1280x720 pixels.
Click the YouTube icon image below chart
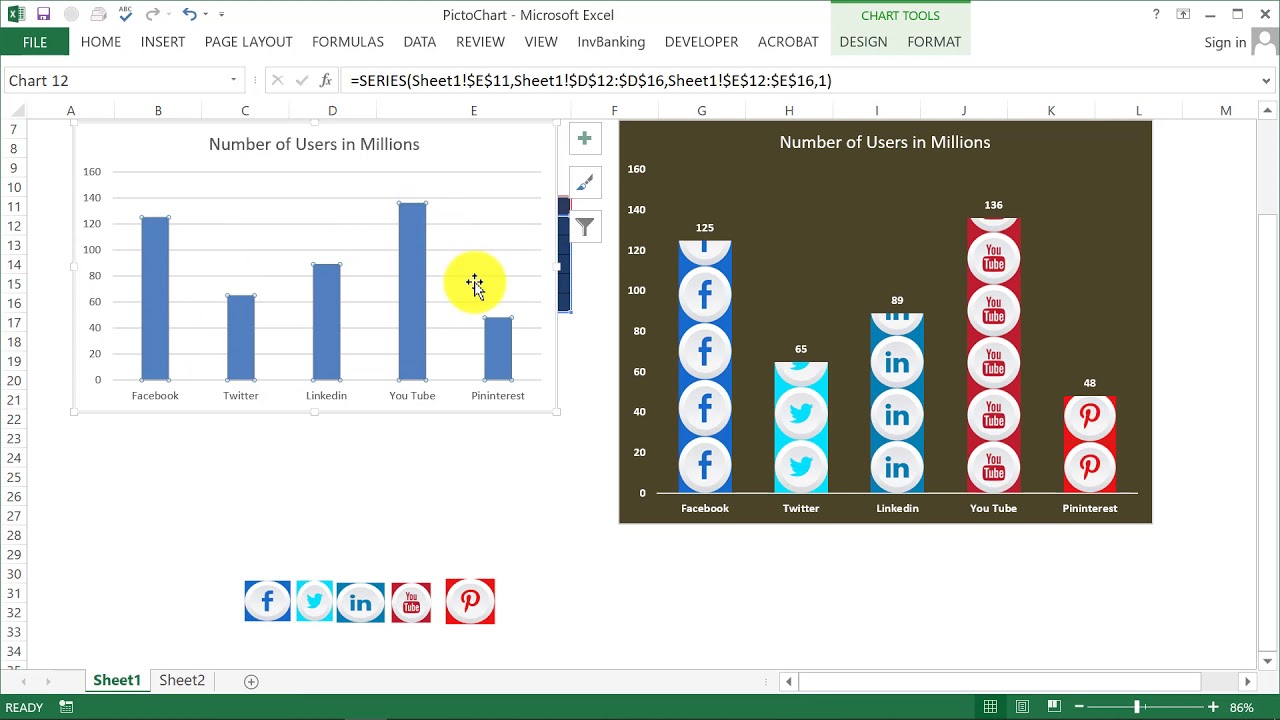point(411,602)
